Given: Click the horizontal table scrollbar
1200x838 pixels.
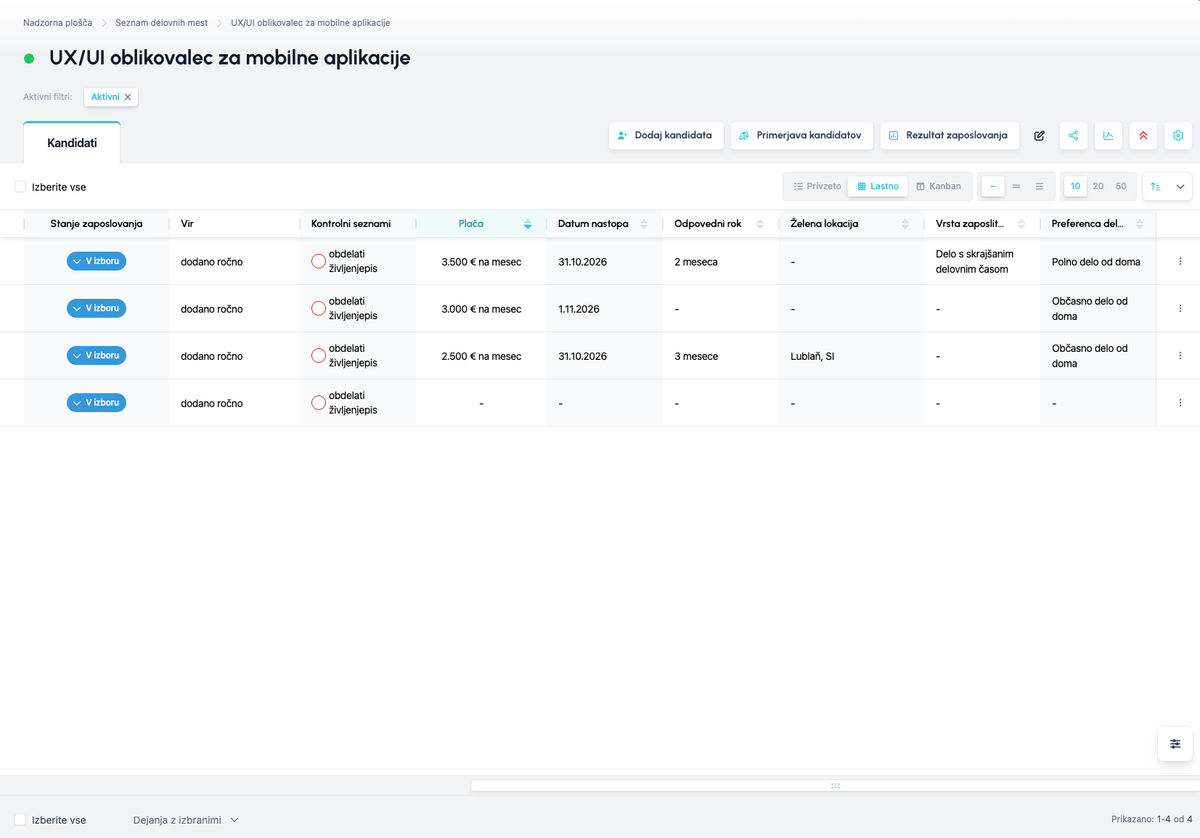Looking at the screenshot, I should [x=835, y=786].
